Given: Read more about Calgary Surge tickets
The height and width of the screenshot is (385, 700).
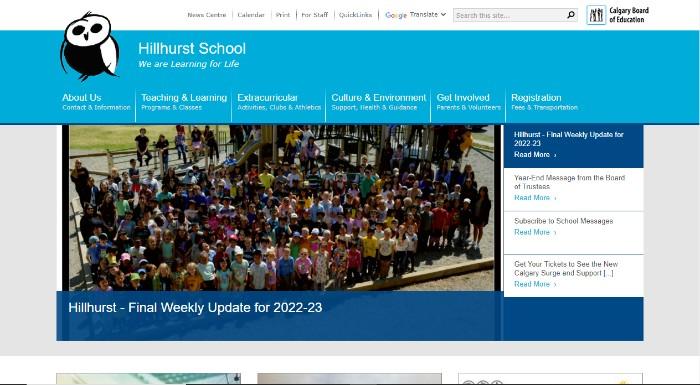Looking at the screenshot, I should click(535, 284).
